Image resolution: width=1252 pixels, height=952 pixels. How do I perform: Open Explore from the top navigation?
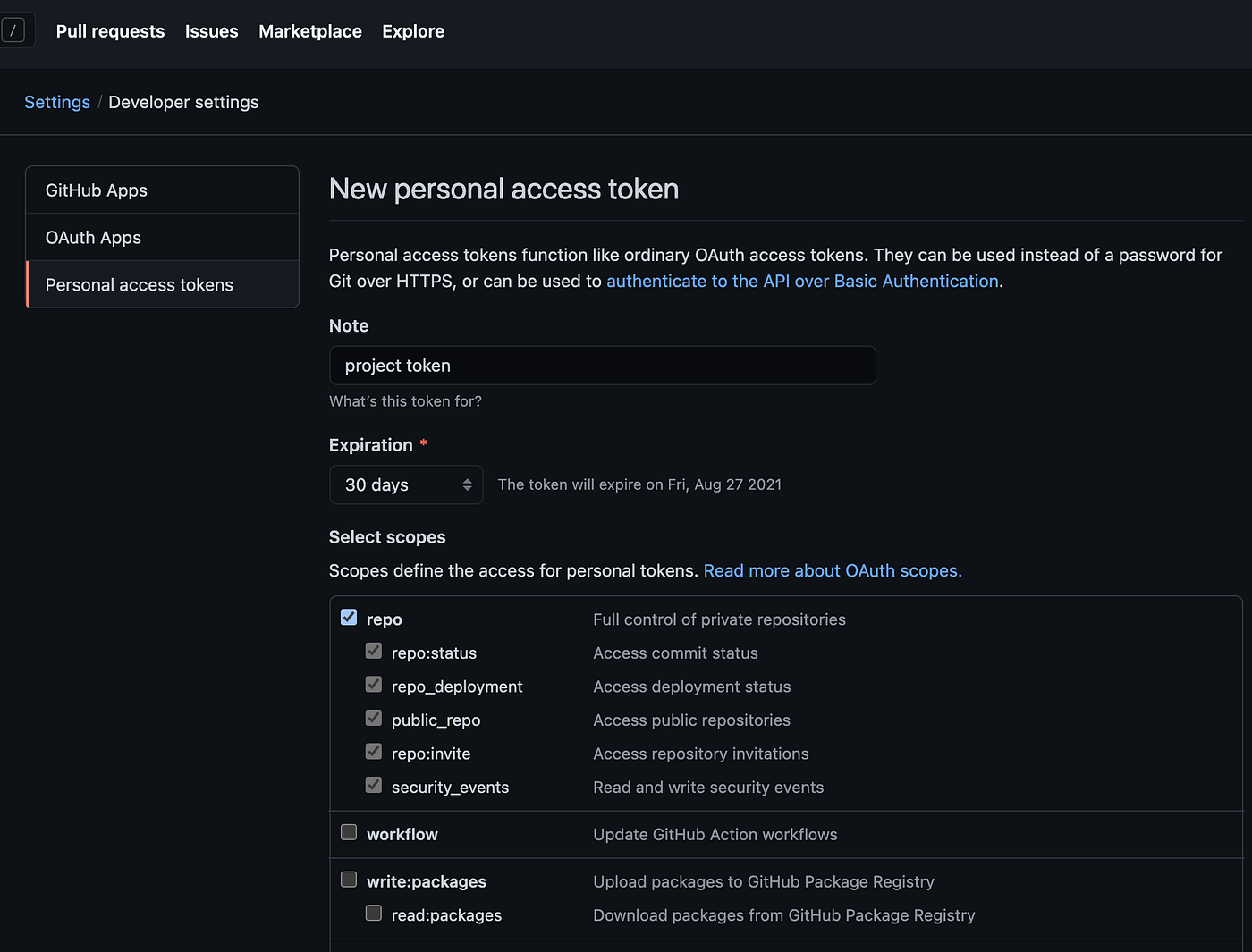[413, 31]
